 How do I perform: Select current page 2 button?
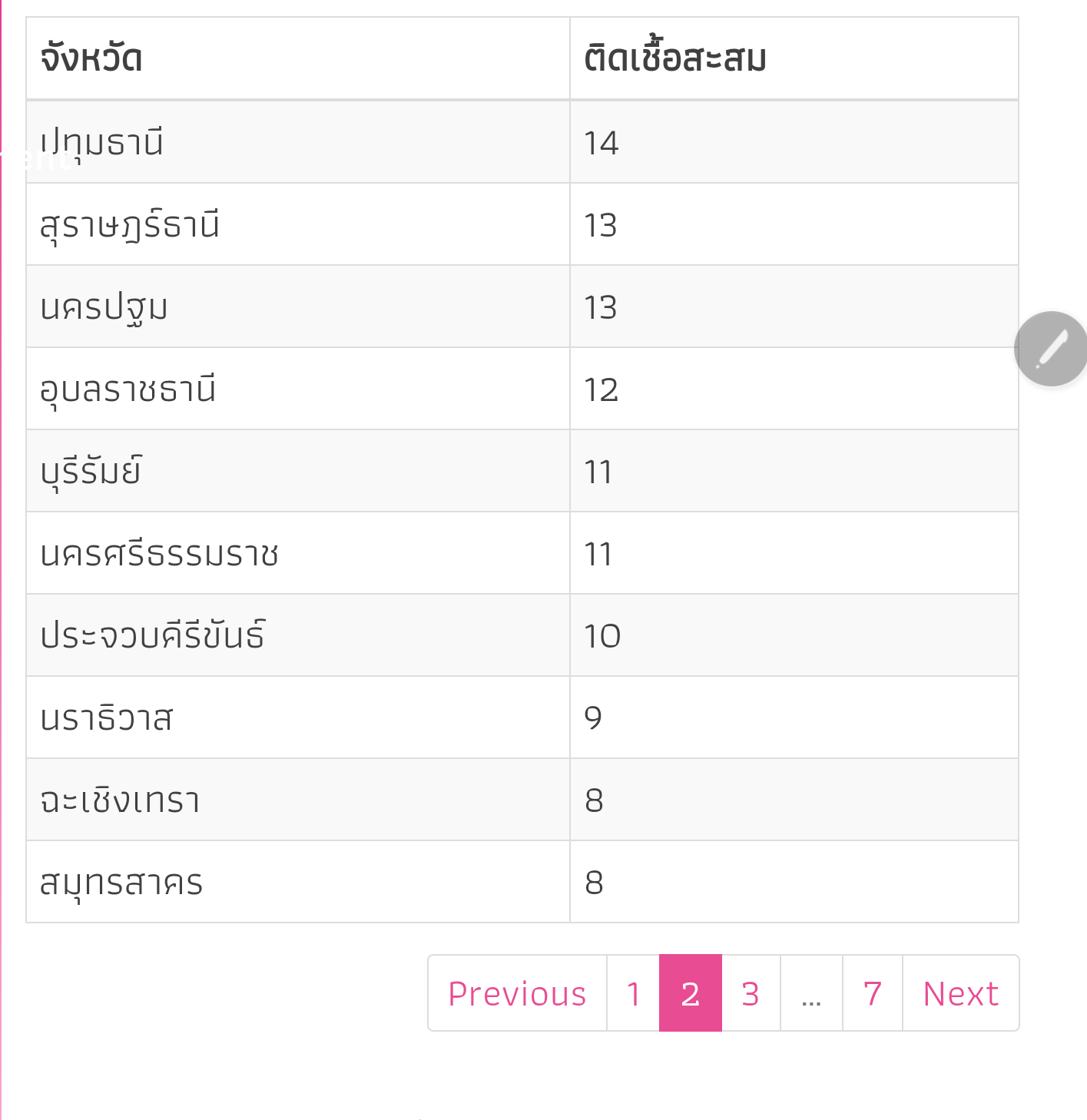pyautogui.click(x=690, y=993)
